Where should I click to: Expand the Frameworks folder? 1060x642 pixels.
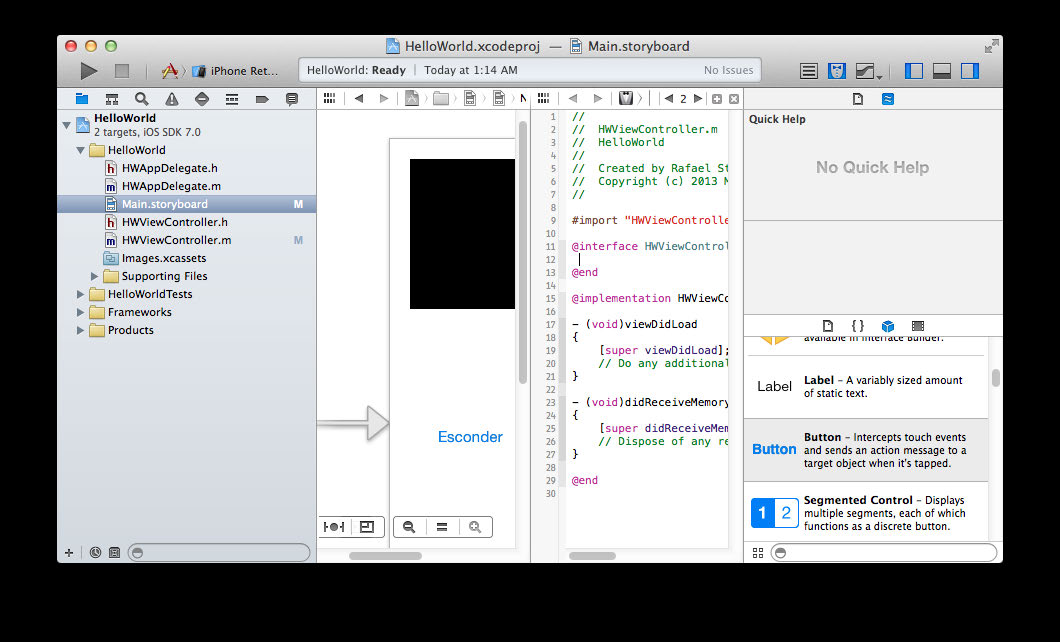point(82,312)
